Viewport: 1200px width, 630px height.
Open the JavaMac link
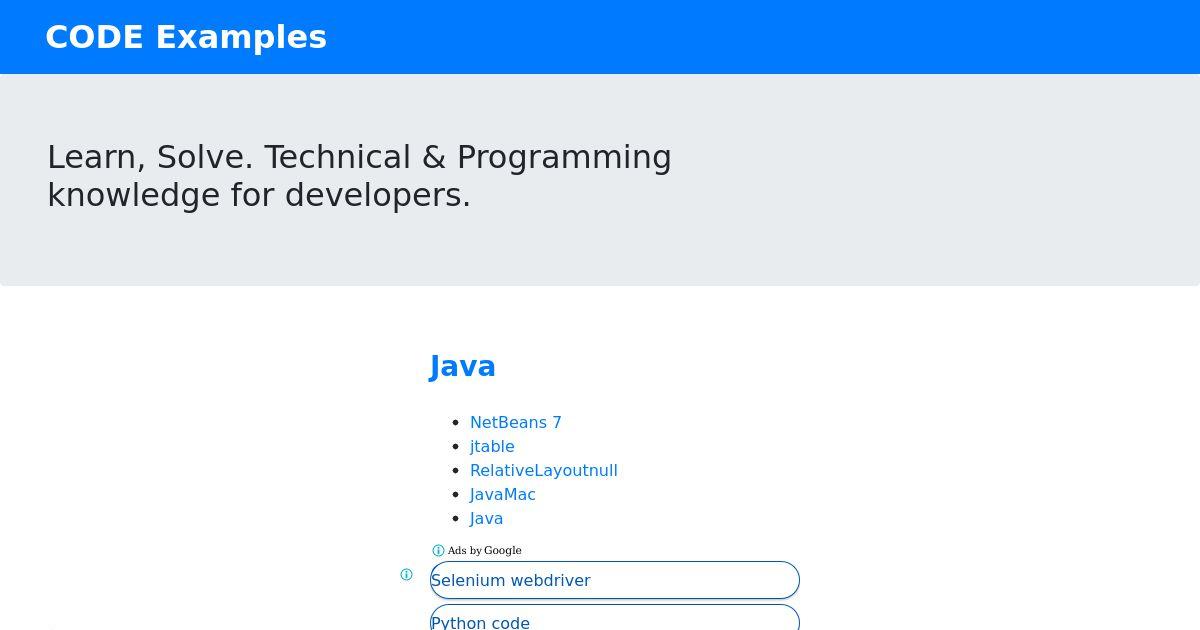click(503, 494)
